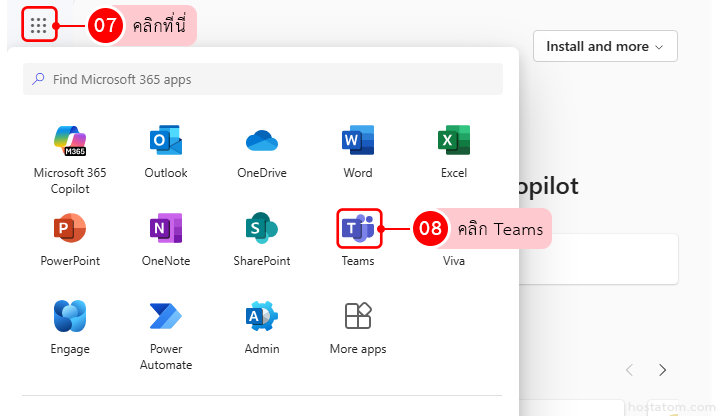Open OneDrive app
The width and height of the screenshot is (720, 416).
[x=262, y=141]
